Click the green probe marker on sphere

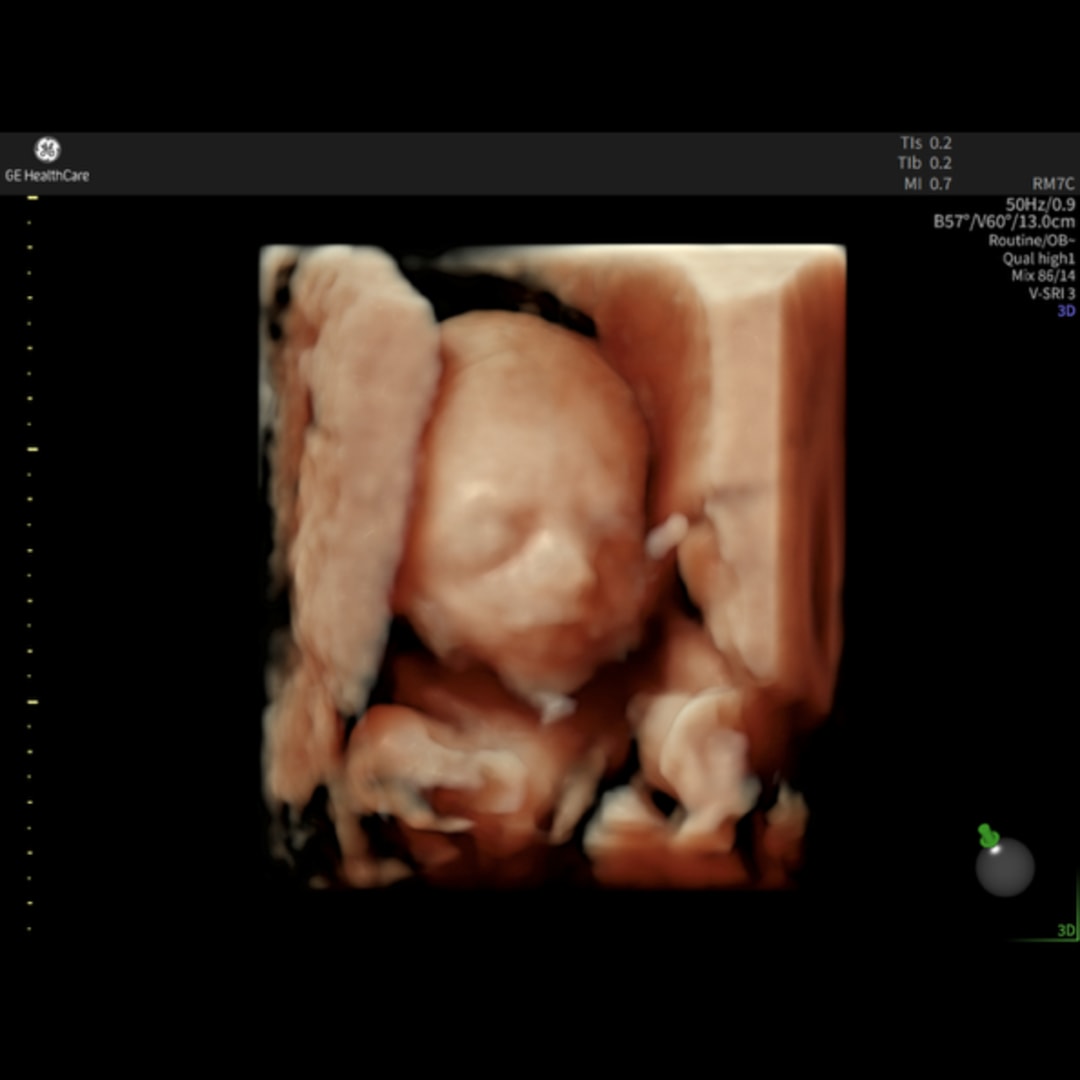988,835
